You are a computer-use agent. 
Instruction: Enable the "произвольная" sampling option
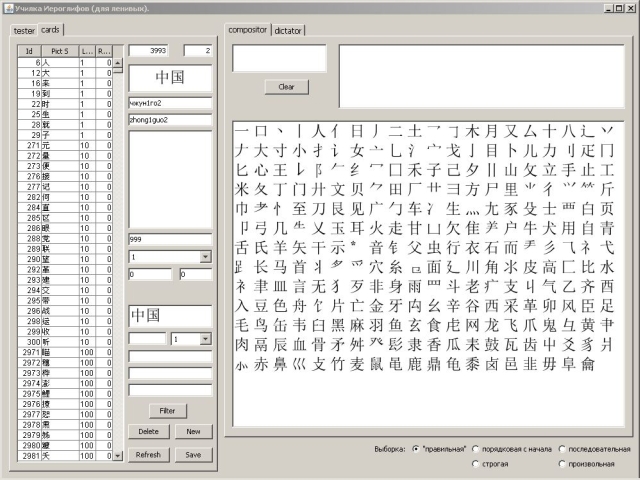586,464
